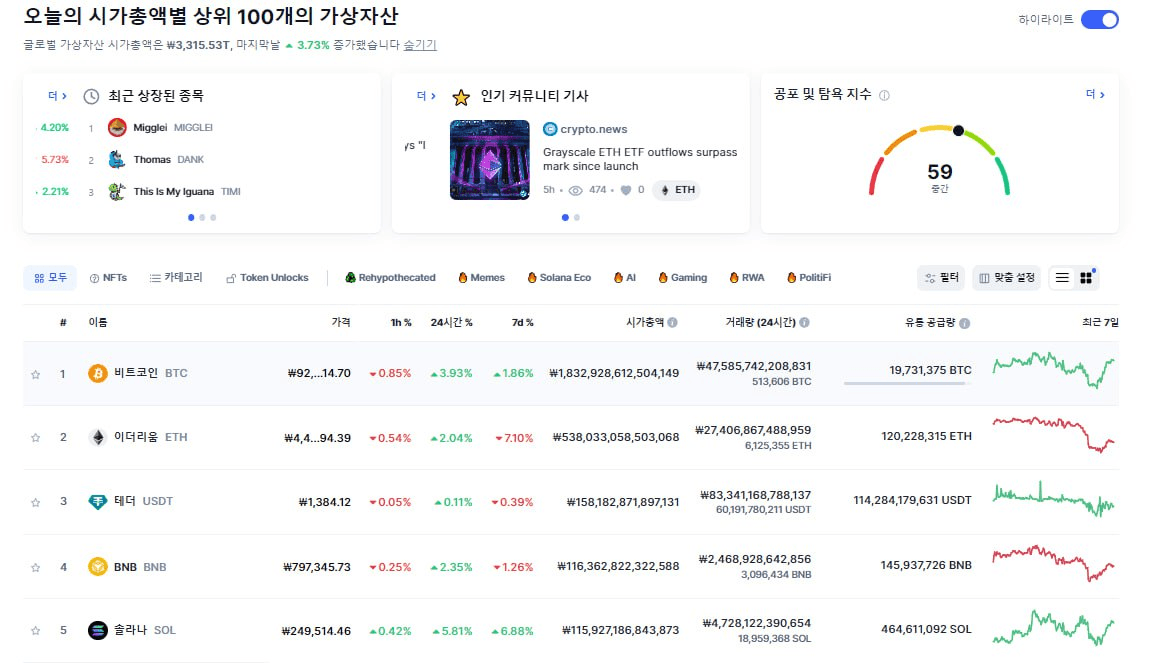Click info icon next to 거래량 (24시간)

pos(804,323)
